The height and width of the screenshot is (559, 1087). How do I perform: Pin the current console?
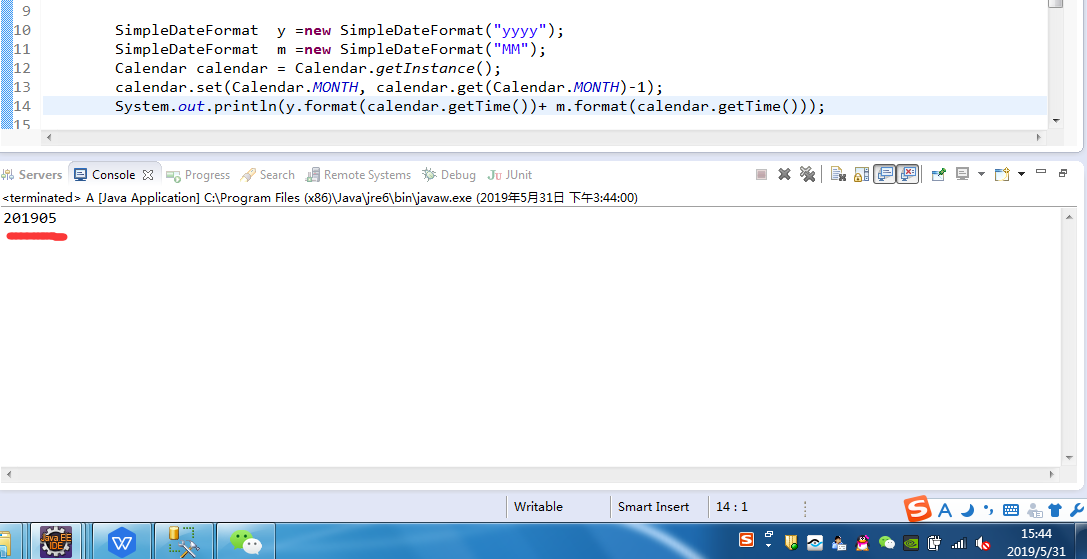939,175
